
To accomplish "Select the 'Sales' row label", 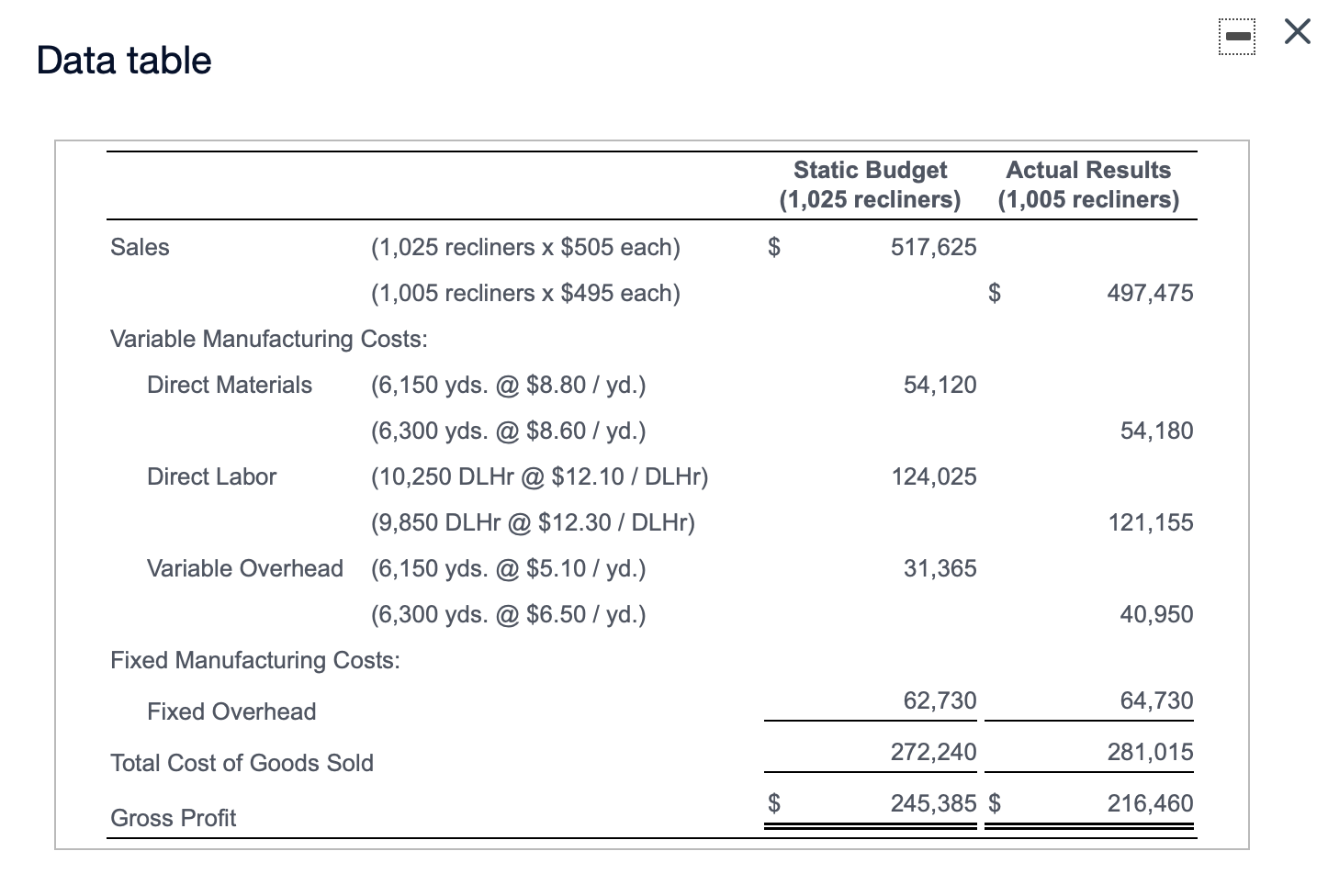I will coord(140,247).
